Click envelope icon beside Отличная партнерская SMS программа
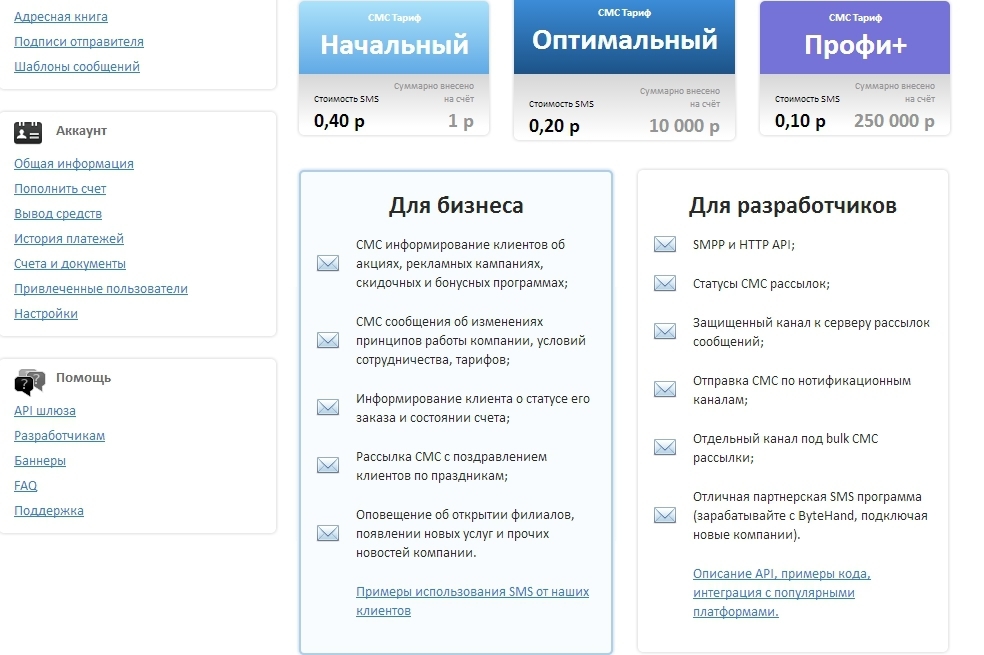Image resolution: width=984 pixels, height=655 pixels. 665,515
